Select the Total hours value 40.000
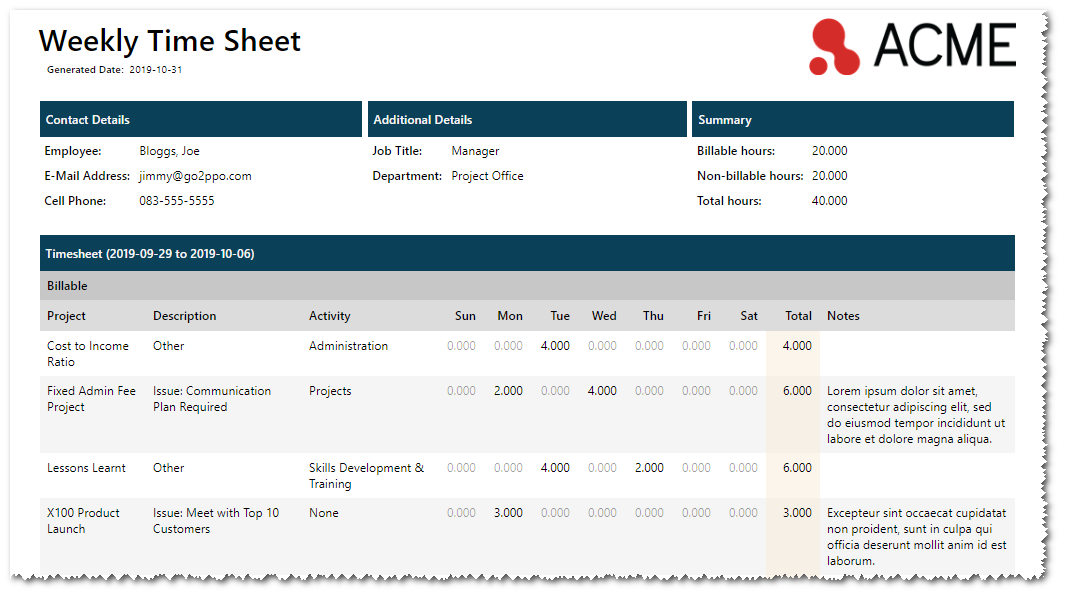The height and width of the screenshot is (597, 1065). pos(829,201)
